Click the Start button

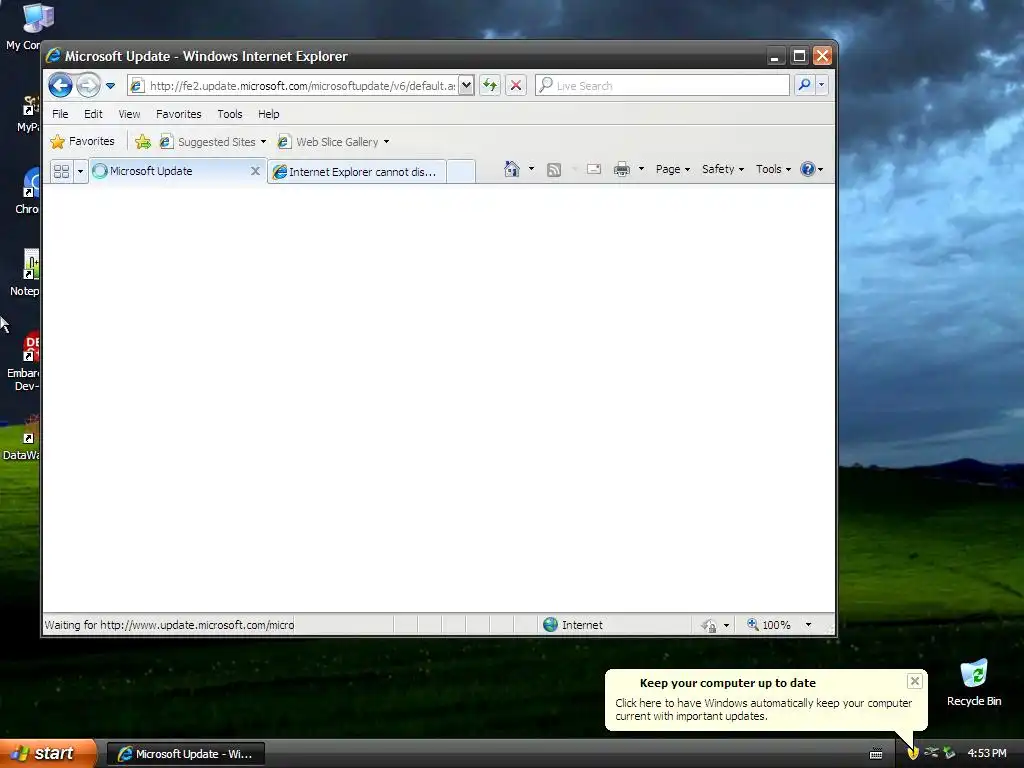click(x=47, y=754)
